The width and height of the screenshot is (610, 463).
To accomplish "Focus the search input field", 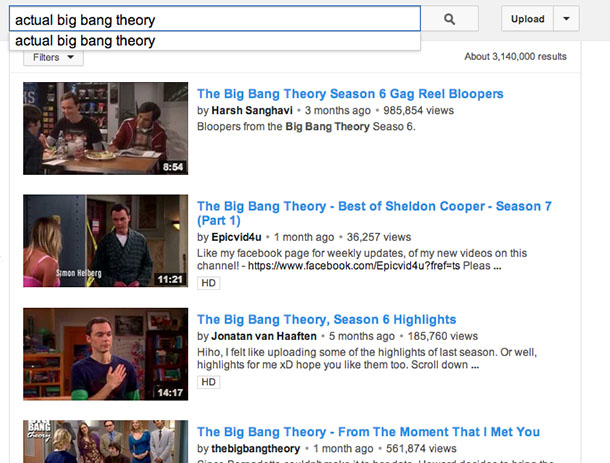I will [x=215, y=19].
